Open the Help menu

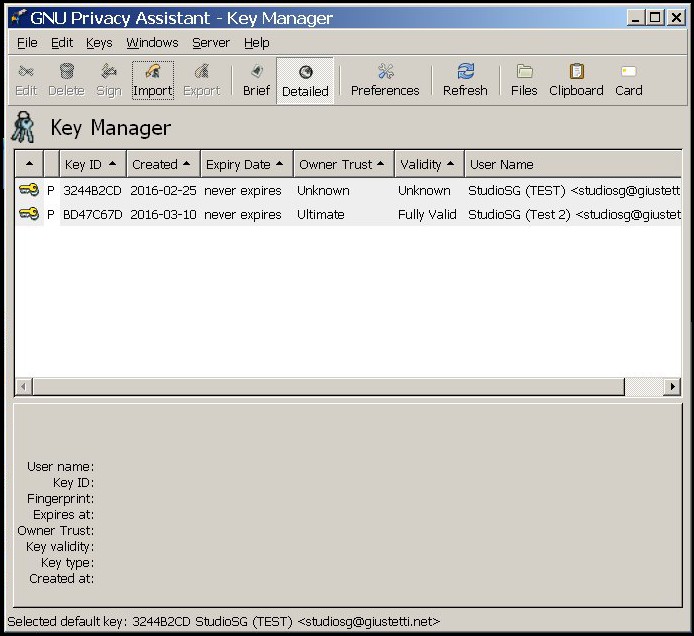[257, 43]
